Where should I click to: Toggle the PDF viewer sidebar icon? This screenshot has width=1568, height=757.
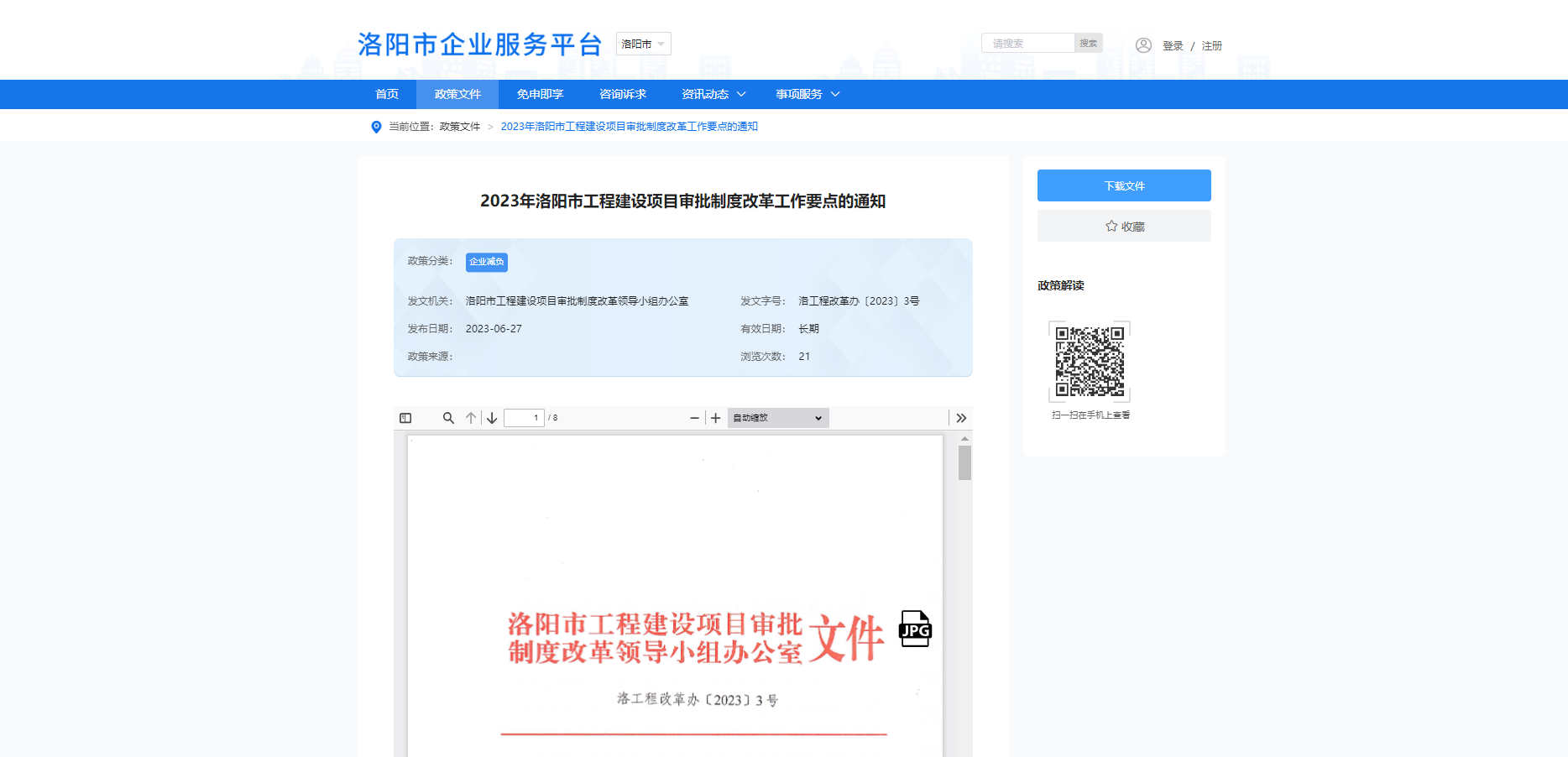click(405, 418)
